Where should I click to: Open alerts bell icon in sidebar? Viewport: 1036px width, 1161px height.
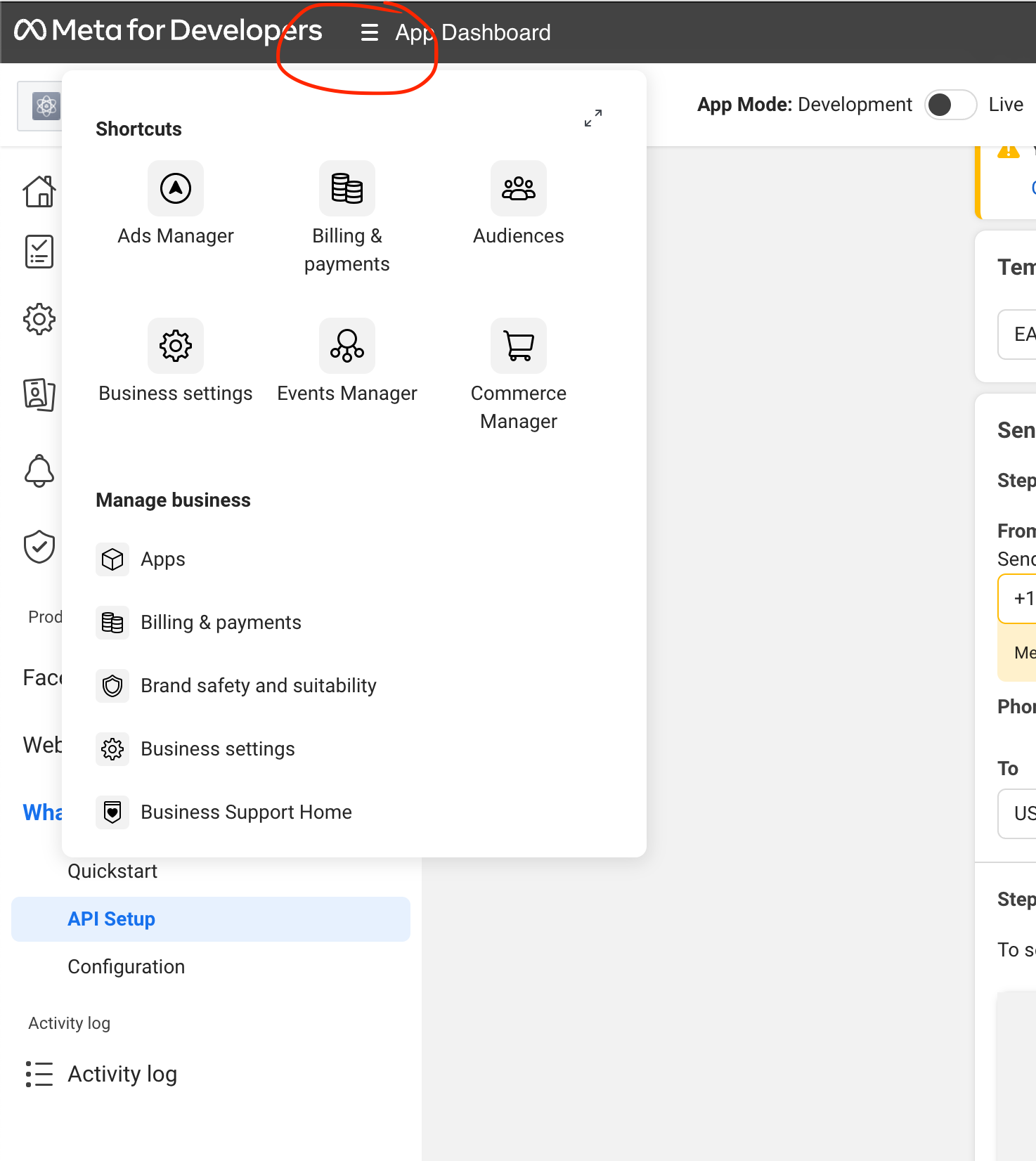pos(39,470)
